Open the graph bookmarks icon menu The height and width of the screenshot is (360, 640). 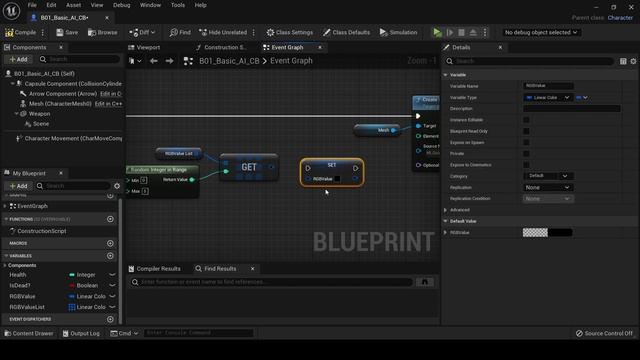(135, 61)
